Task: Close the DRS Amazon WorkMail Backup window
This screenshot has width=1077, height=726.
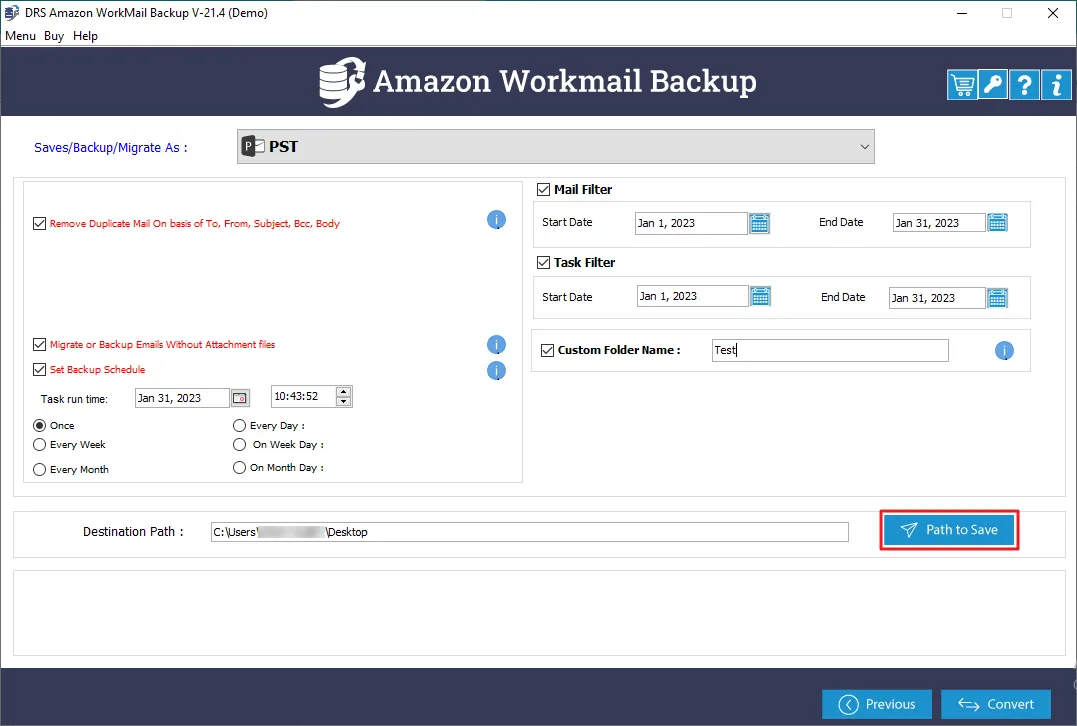Action: 1053,13
